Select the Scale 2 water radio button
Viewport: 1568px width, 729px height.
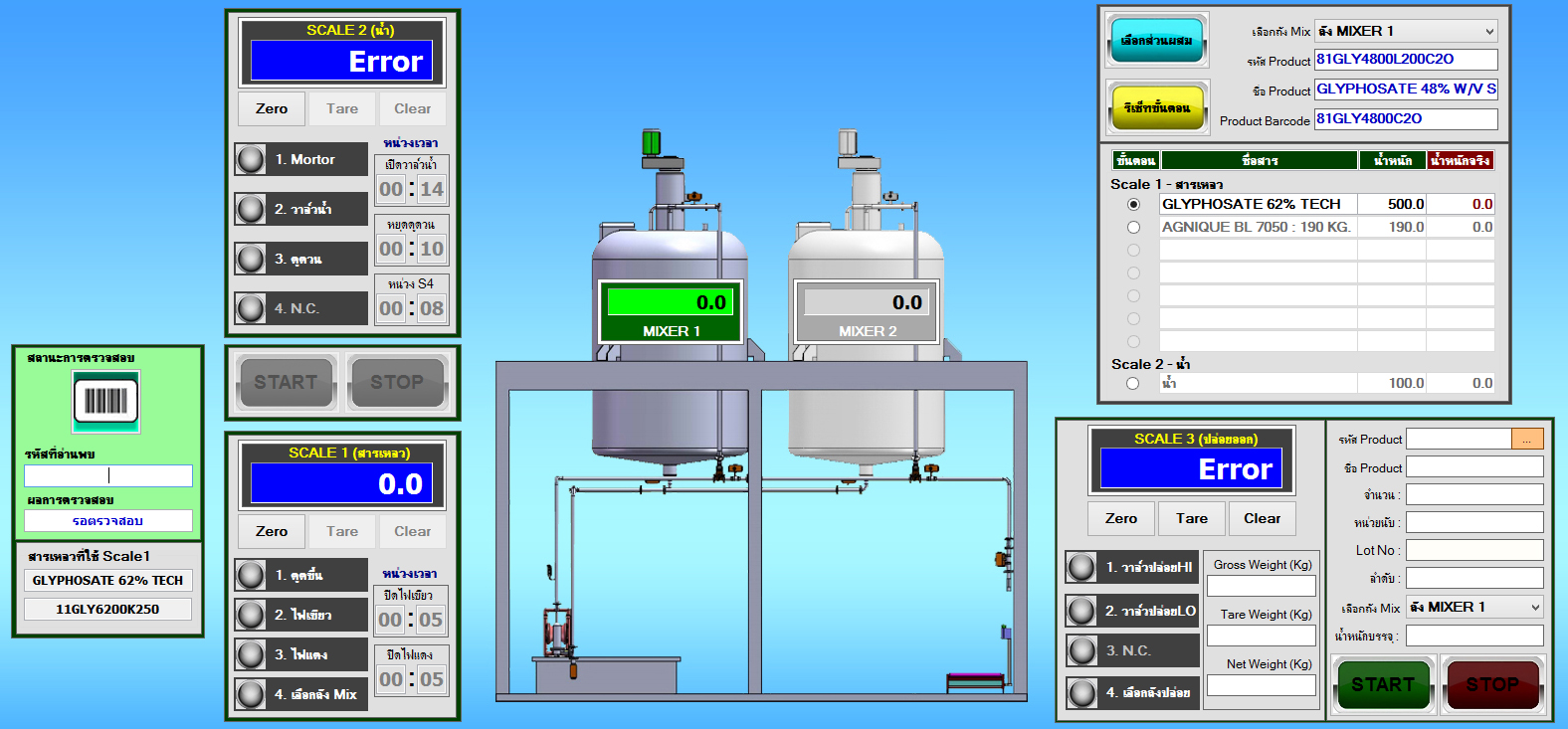(x=1133, y=383)
